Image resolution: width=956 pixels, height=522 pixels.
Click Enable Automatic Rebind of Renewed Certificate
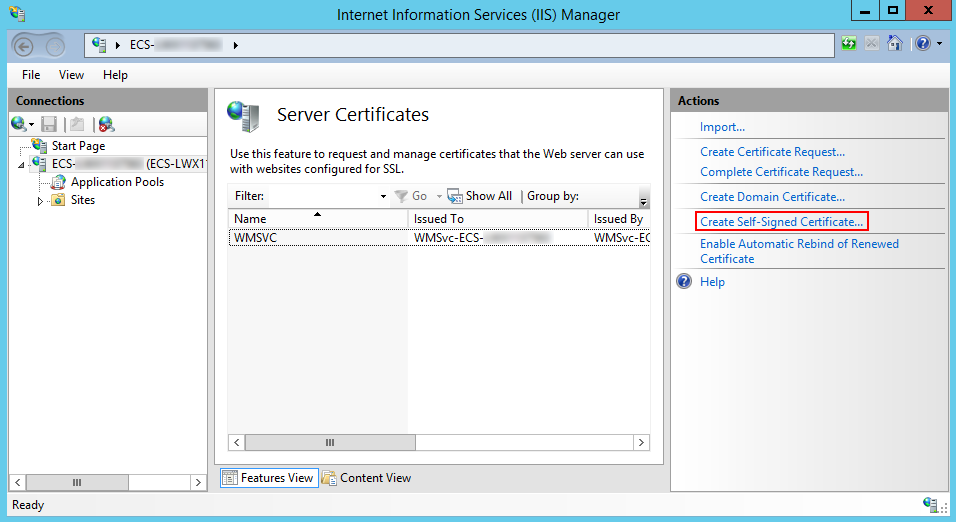799,251
